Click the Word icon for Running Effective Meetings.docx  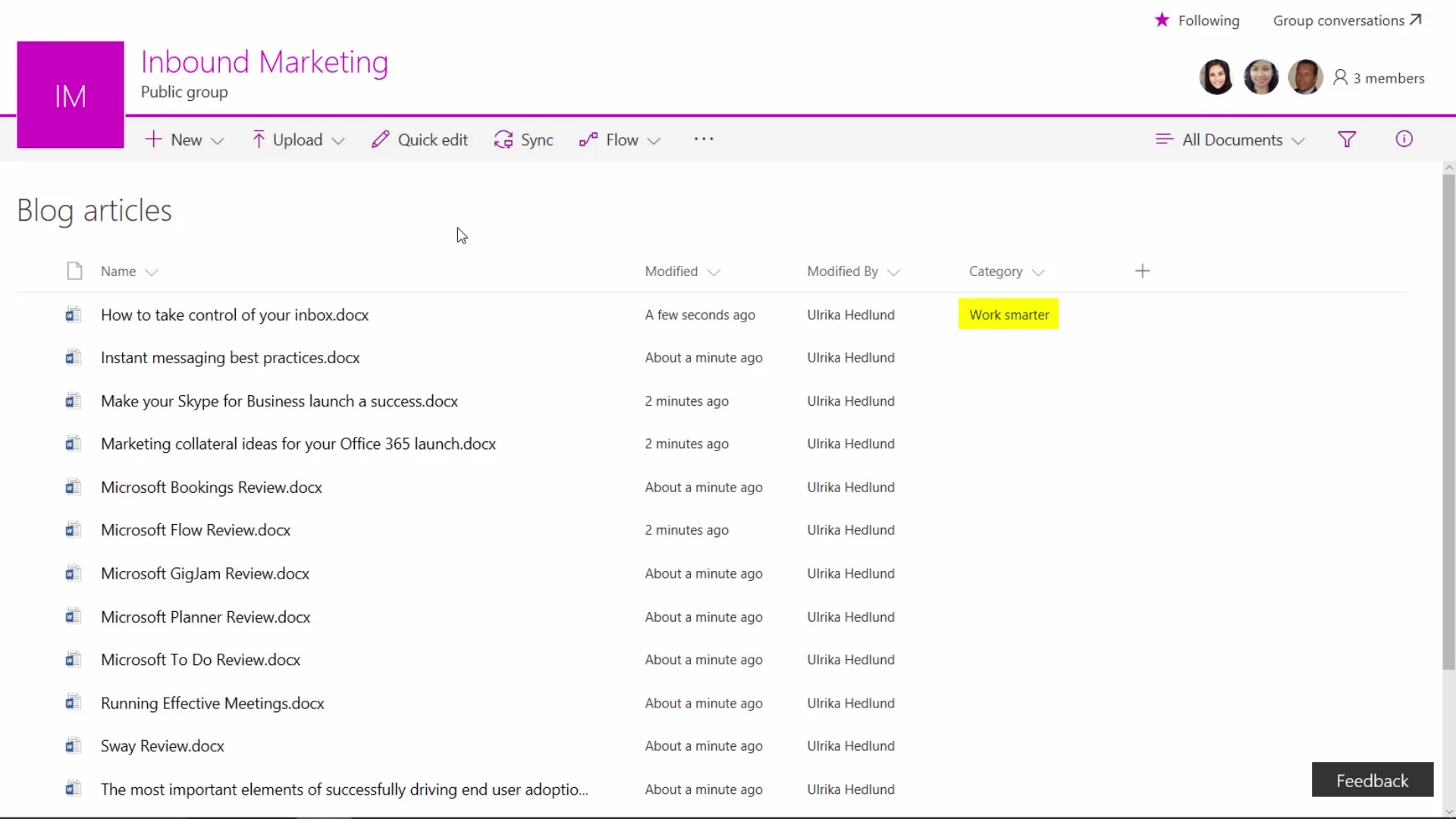73,703
